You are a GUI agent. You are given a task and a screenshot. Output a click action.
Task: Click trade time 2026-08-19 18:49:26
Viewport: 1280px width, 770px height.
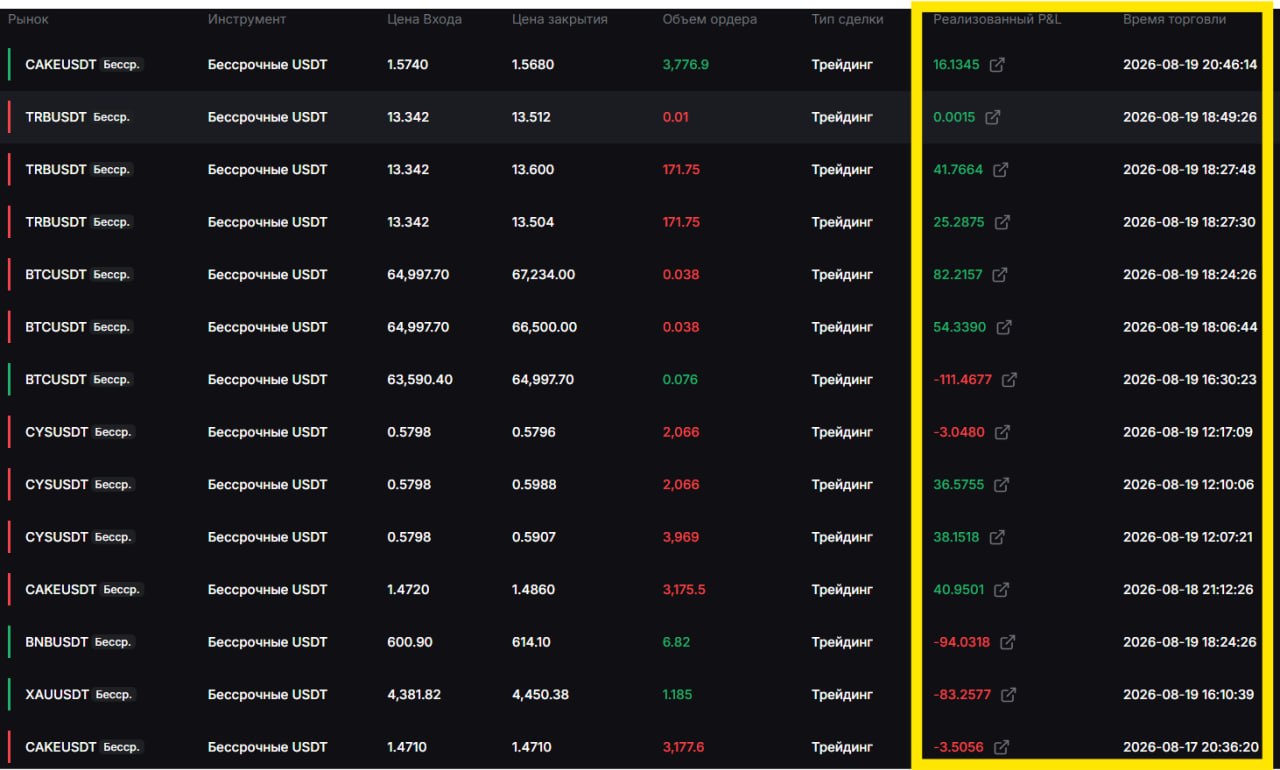point(1190,117)
